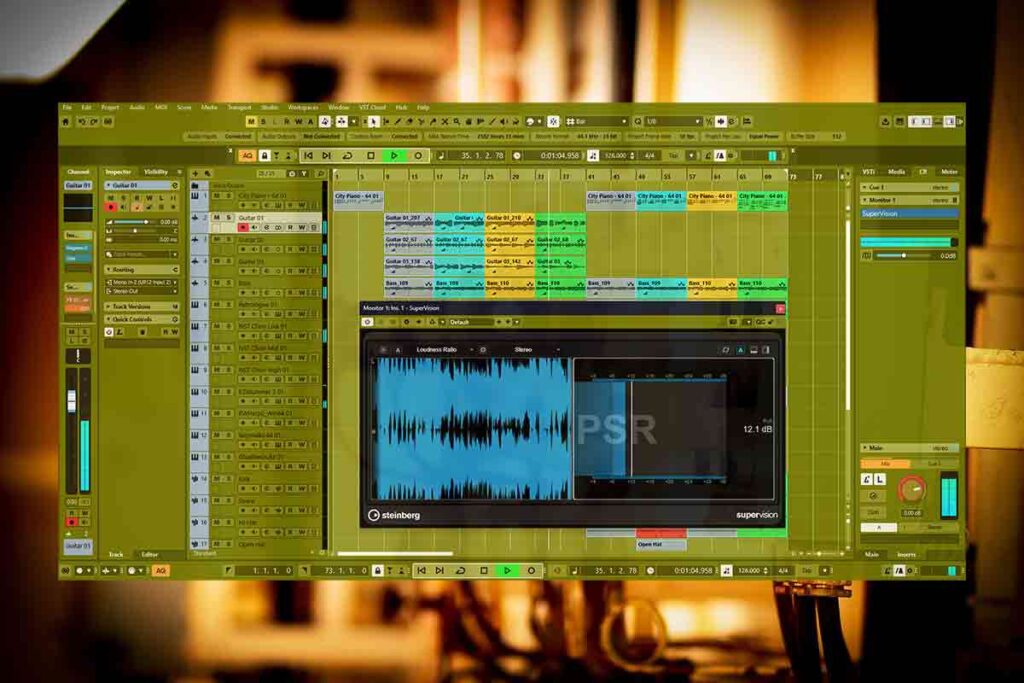Select the Object Selection arrow tool
Screen dimensions: 1024x683
tap(374, 121)
